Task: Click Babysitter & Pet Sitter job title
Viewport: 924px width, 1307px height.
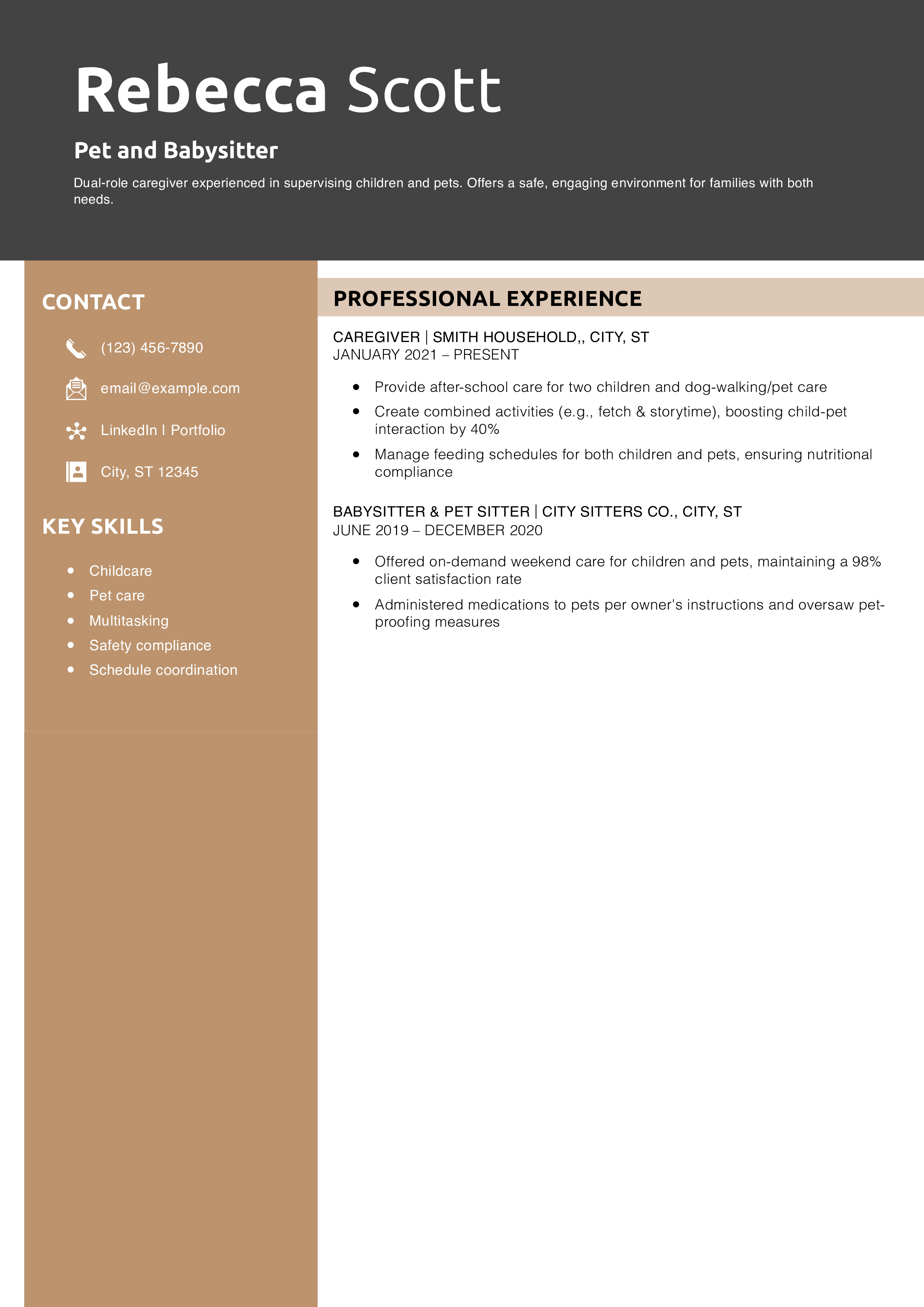Action: 537,512
